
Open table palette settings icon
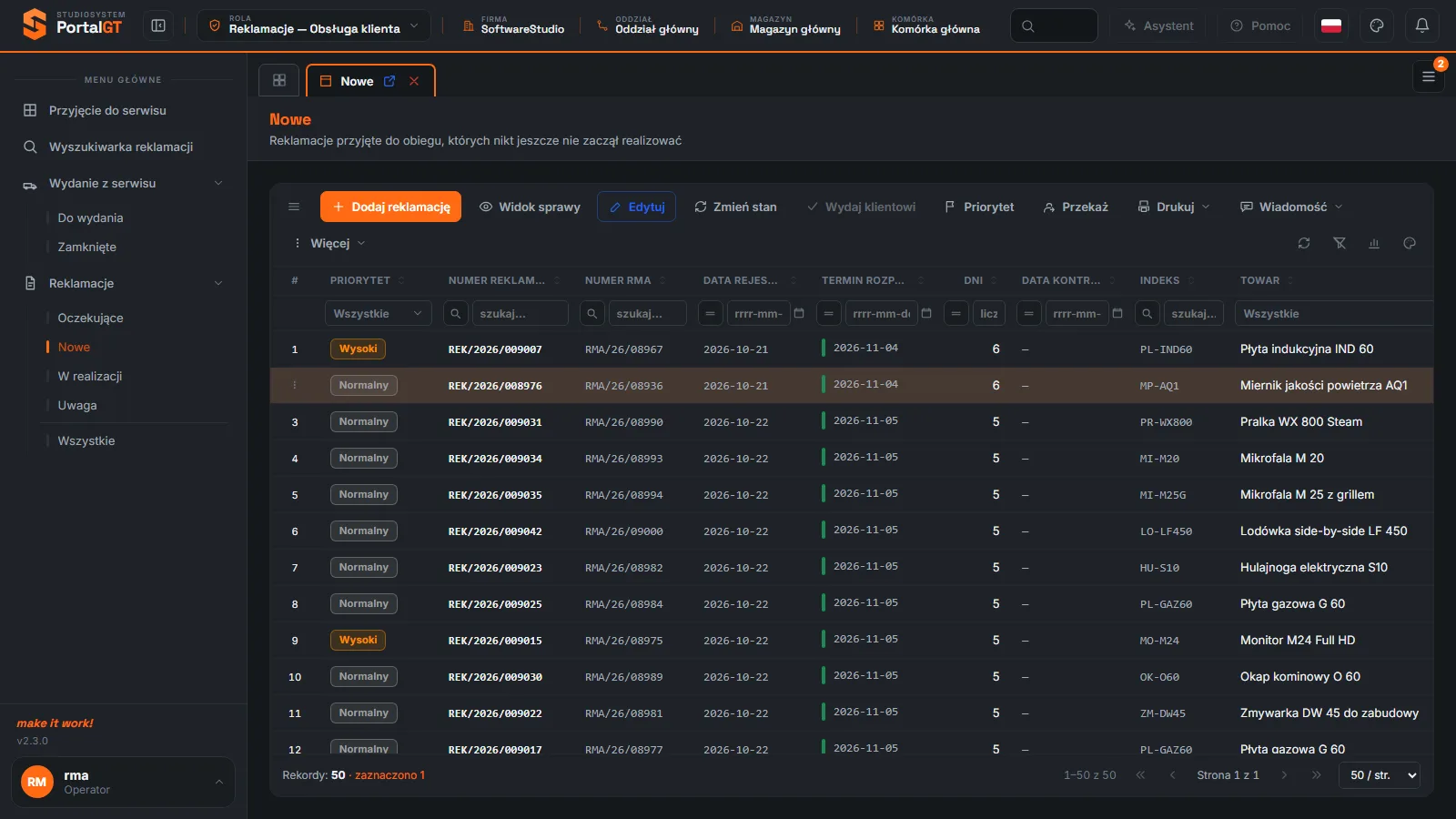tap(1410, 243)
